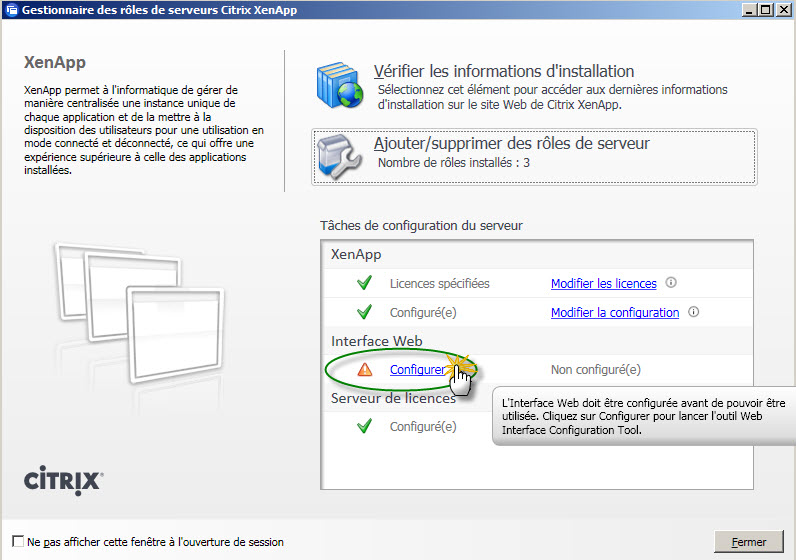Click Nombre de rôles installés : 3 text
The image size is (796, 560).
pos(454,162)
